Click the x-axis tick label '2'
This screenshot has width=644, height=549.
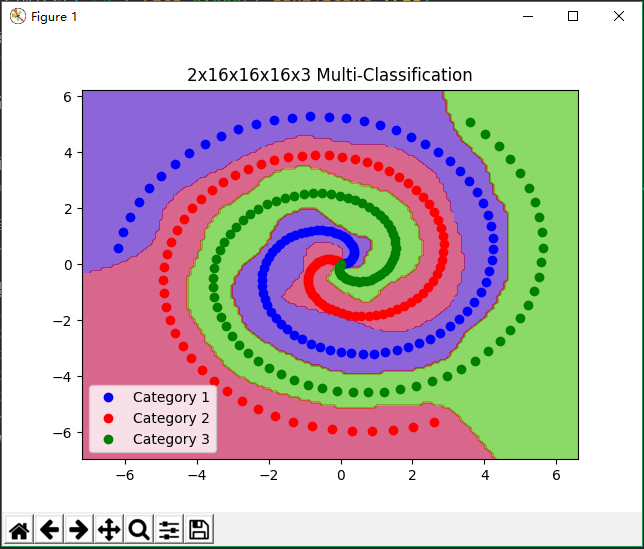point(412,475)
